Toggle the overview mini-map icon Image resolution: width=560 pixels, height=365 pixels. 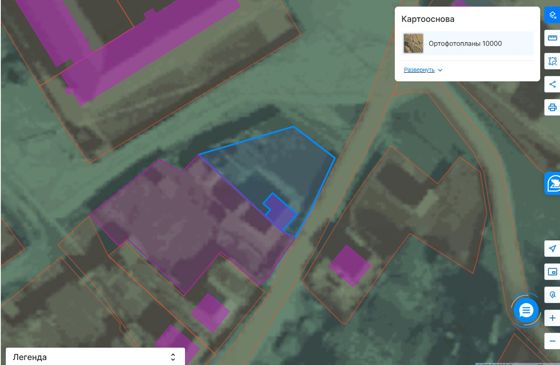click(552, 272)
